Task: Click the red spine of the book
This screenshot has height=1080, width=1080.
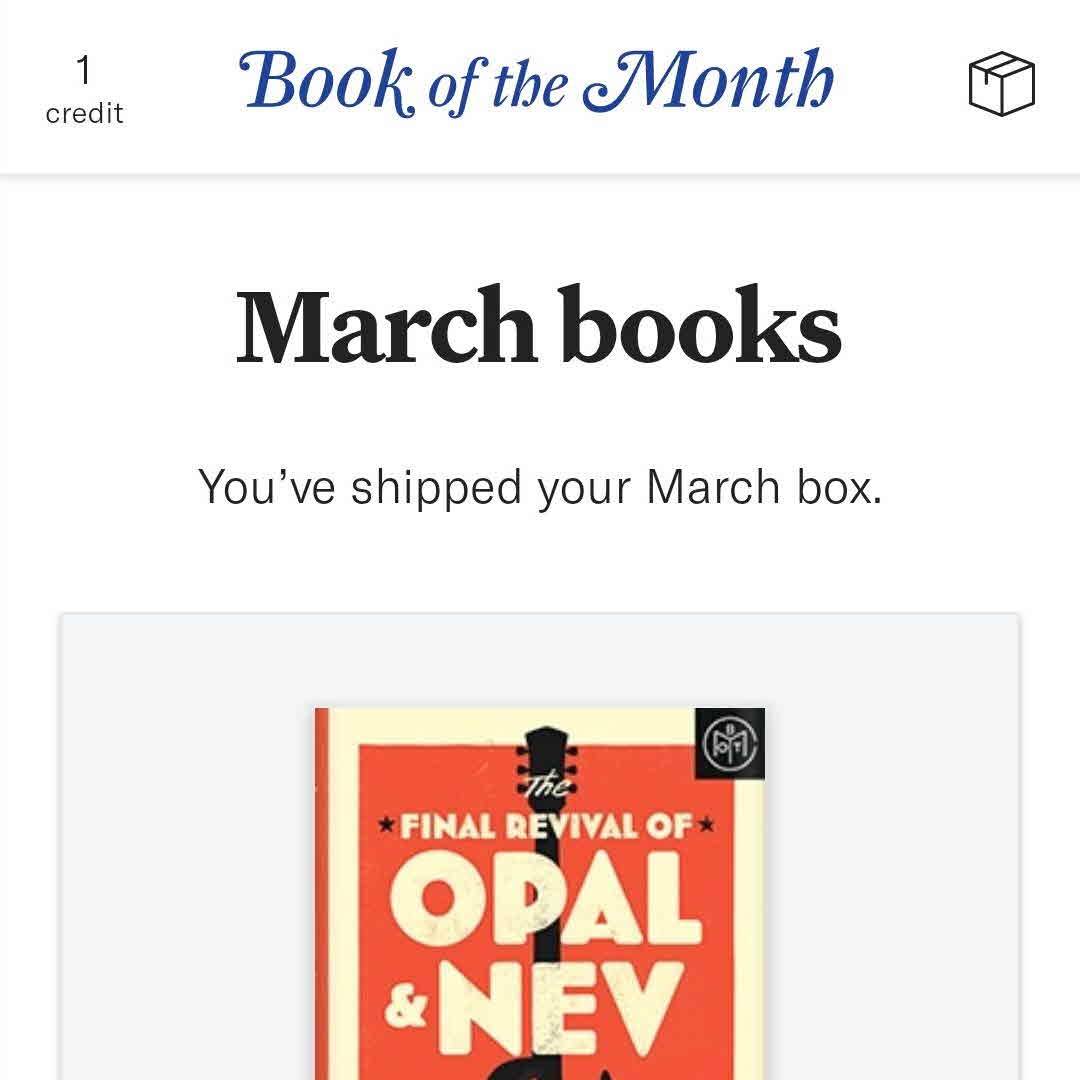Action: tap(321, 900)
